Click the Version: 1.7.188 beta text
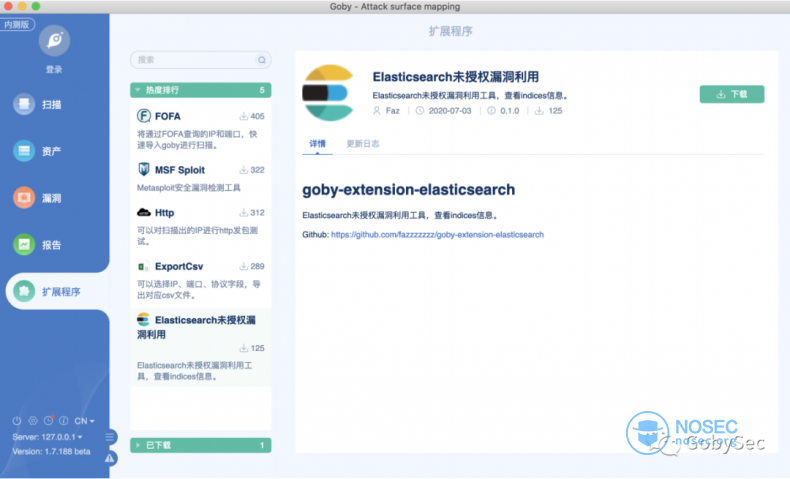 (51, 451)
